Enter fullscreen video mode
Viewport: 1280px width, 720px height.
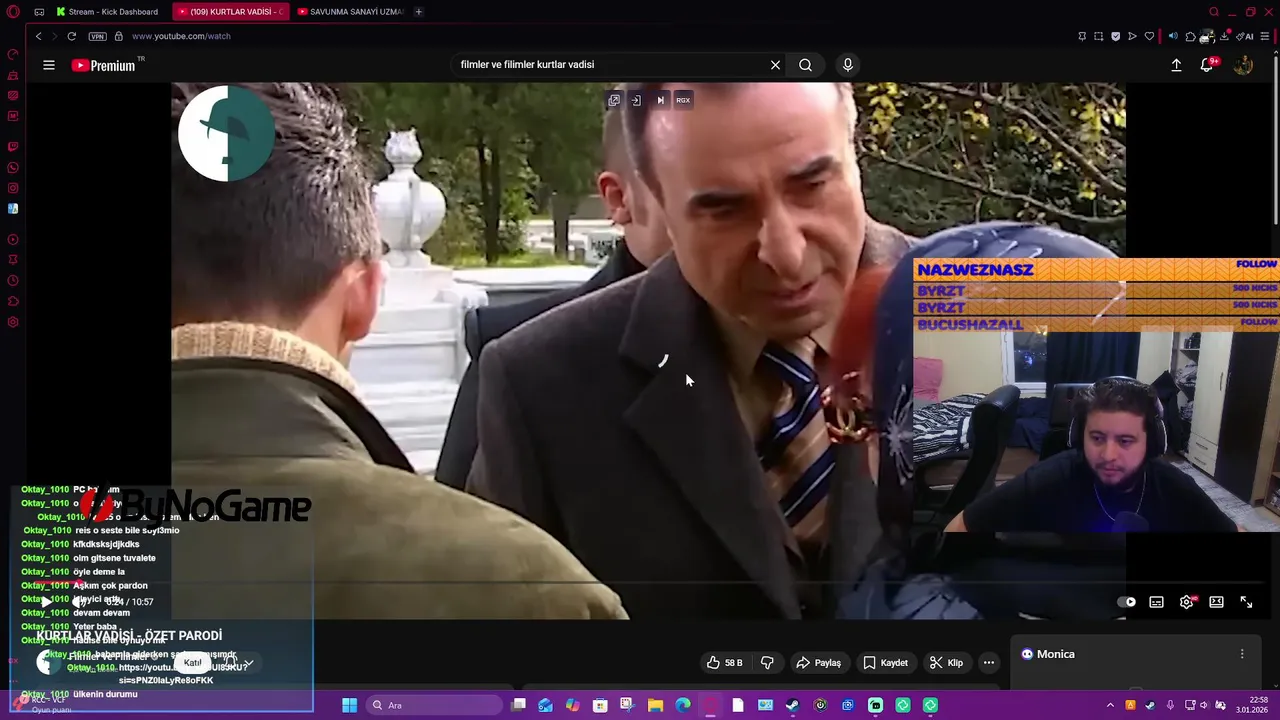[1246, 602]
